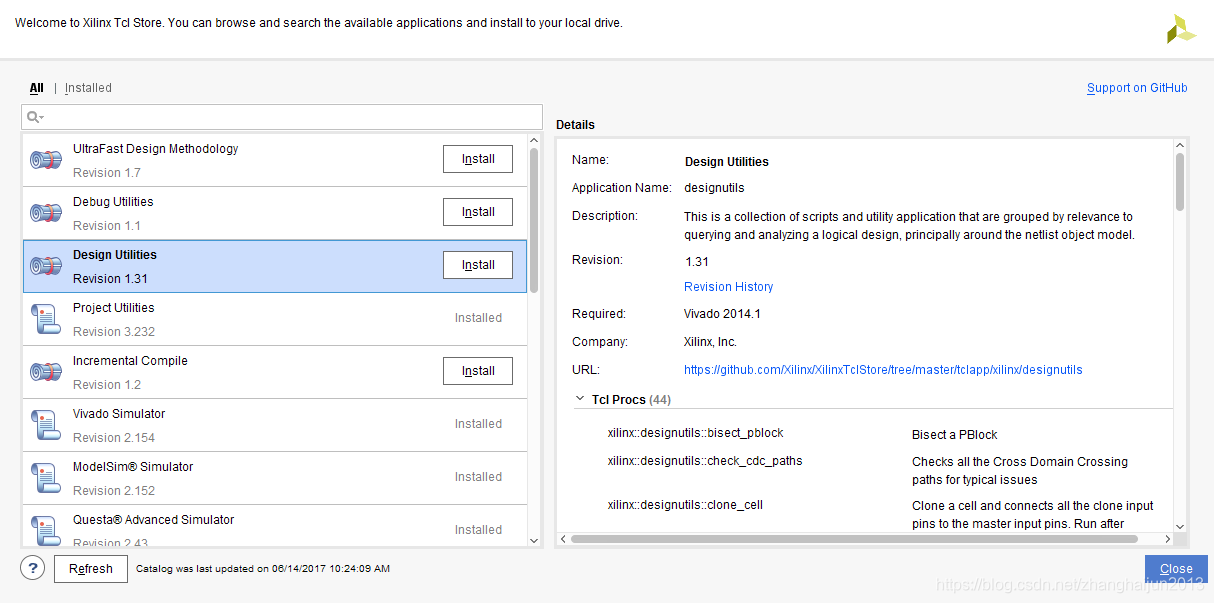This screenshot has height=603, width=1214.
Task: Click the app list vertical scrollbar
Action: pyautogui.click(x=534, y=220)
